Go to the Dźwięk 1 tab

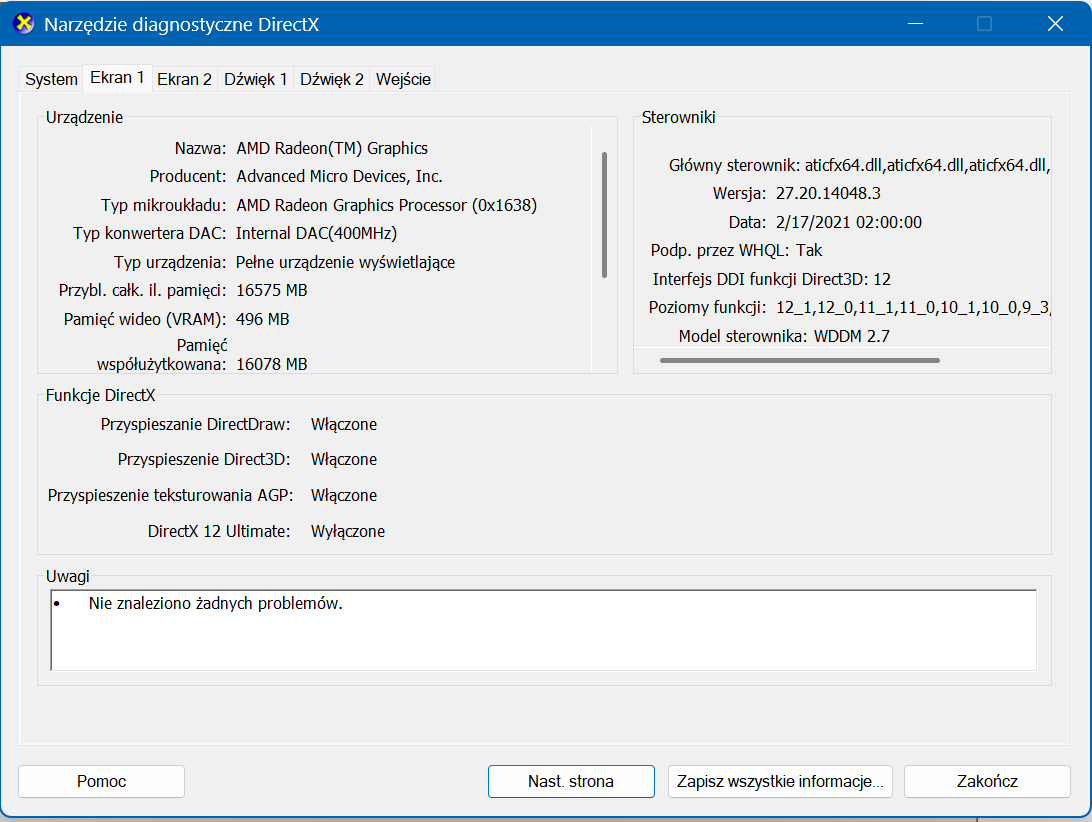(x=256, y=79)
